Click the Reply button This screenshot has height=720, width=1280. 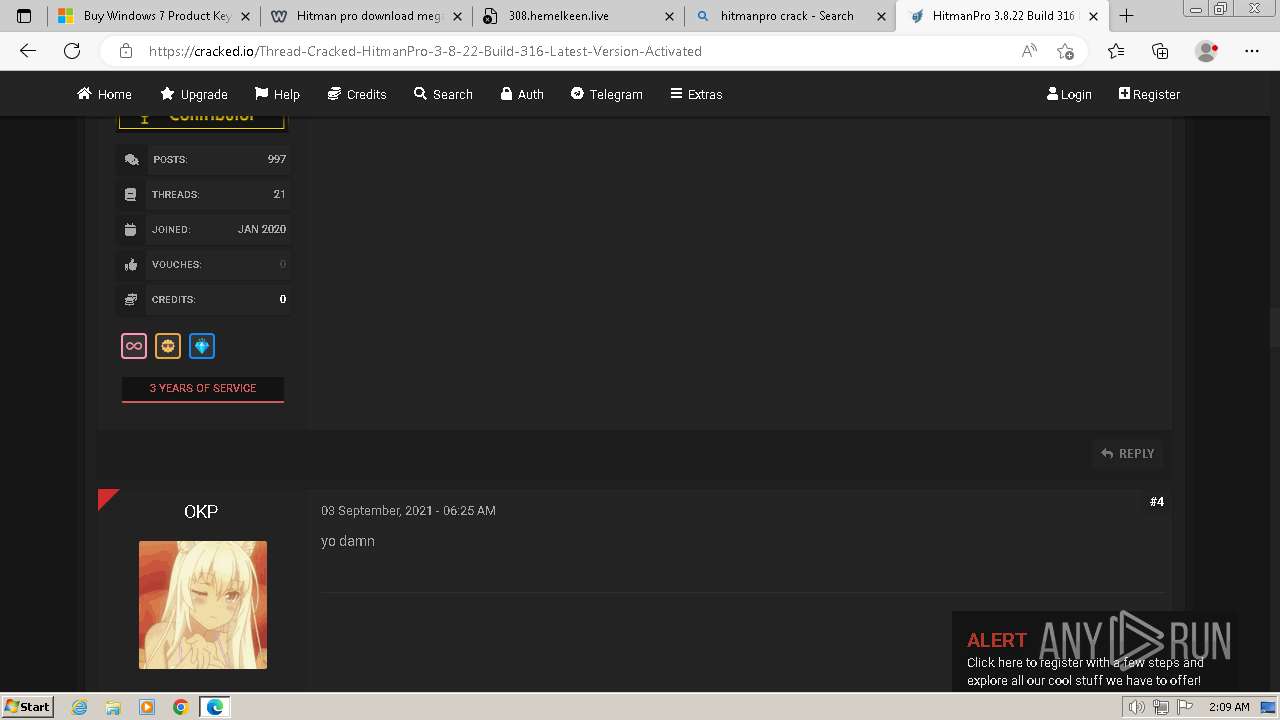coord(1128,453)
